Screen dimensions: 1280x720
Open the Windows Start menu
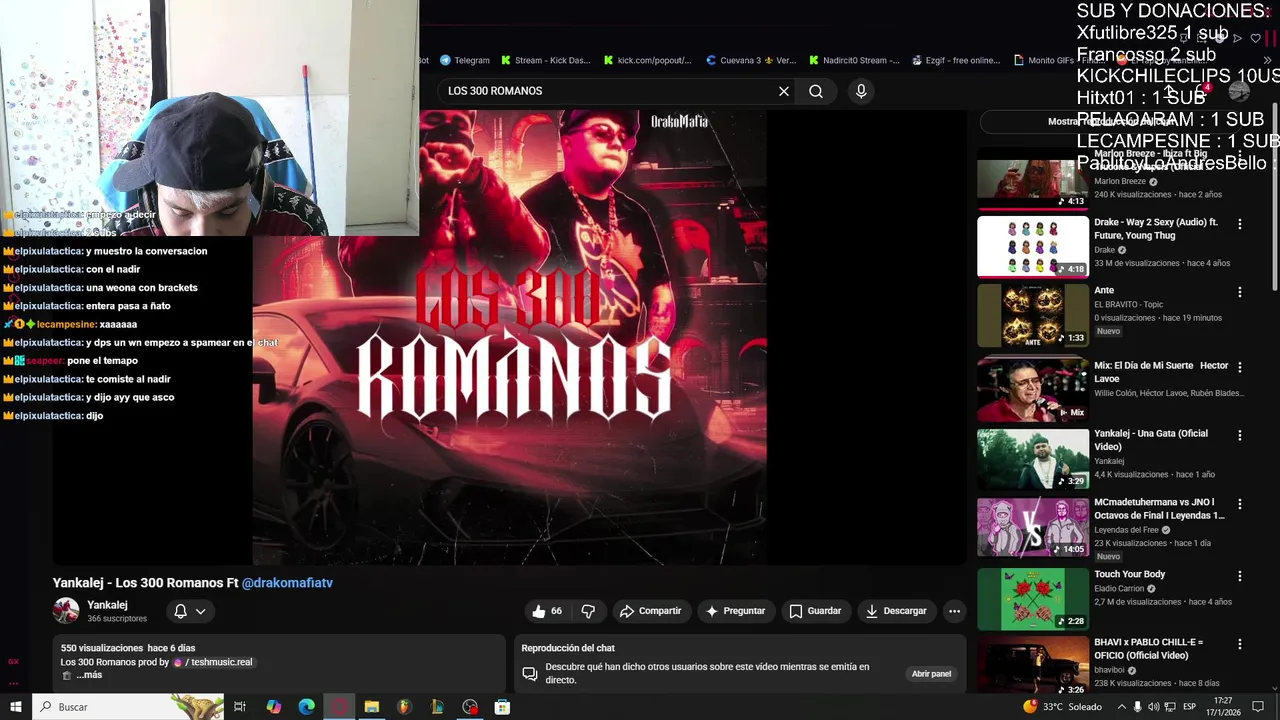click(15, 707)
